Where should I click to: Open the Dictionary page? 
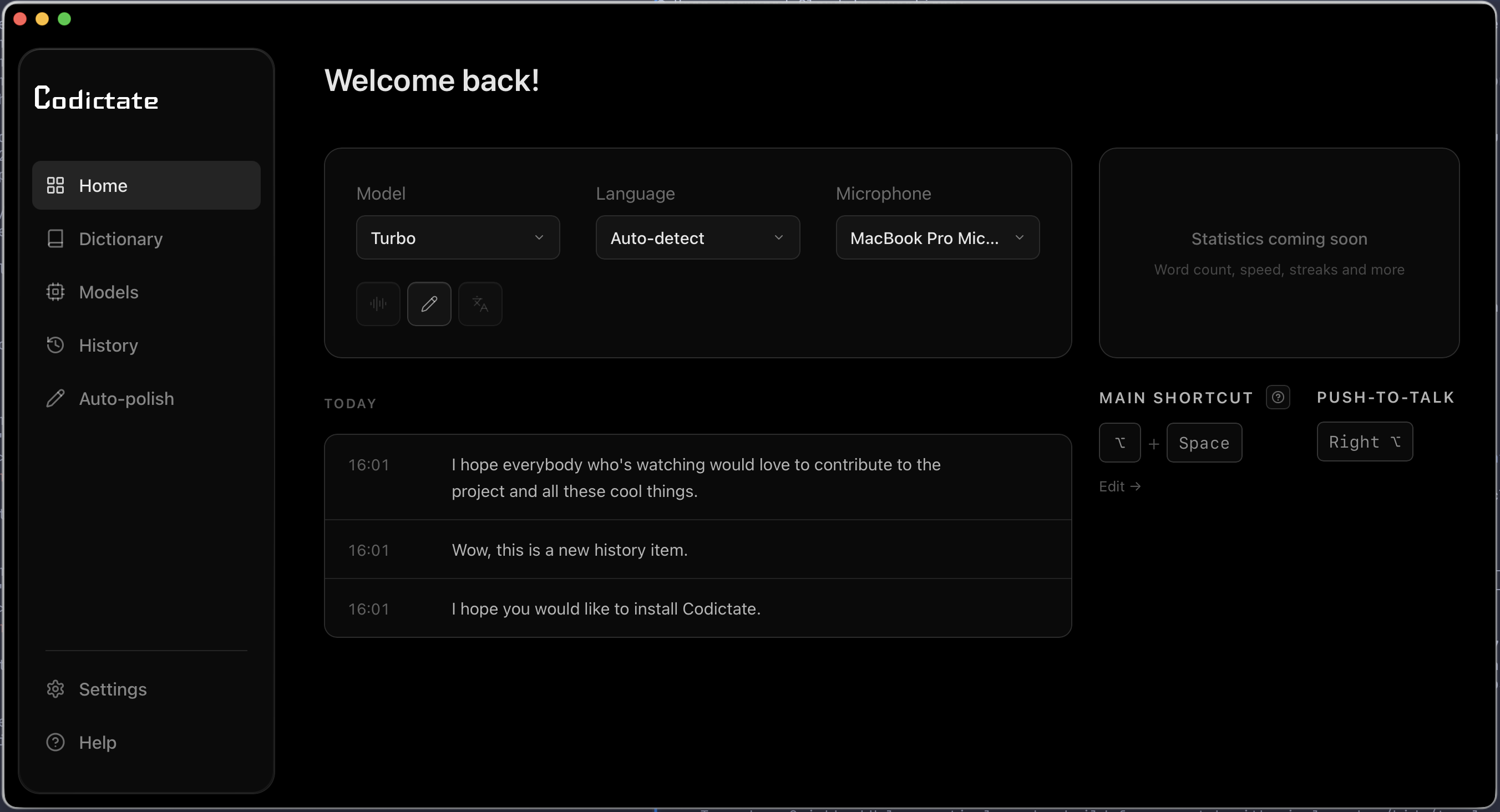tap(146, 238)
